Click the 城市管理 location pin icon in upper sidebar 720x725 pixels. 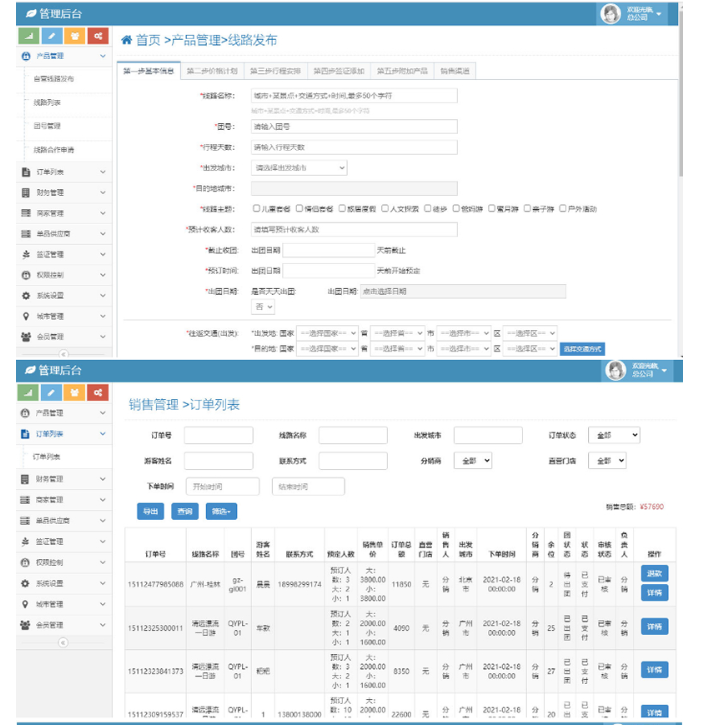pyautogui.click(x=25, y=316)
